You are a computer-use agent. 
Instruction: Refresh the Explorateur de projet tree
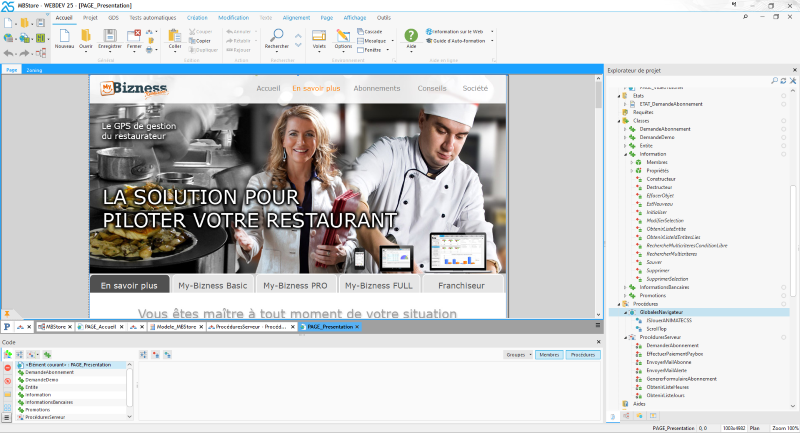click(x=783, y=81)
